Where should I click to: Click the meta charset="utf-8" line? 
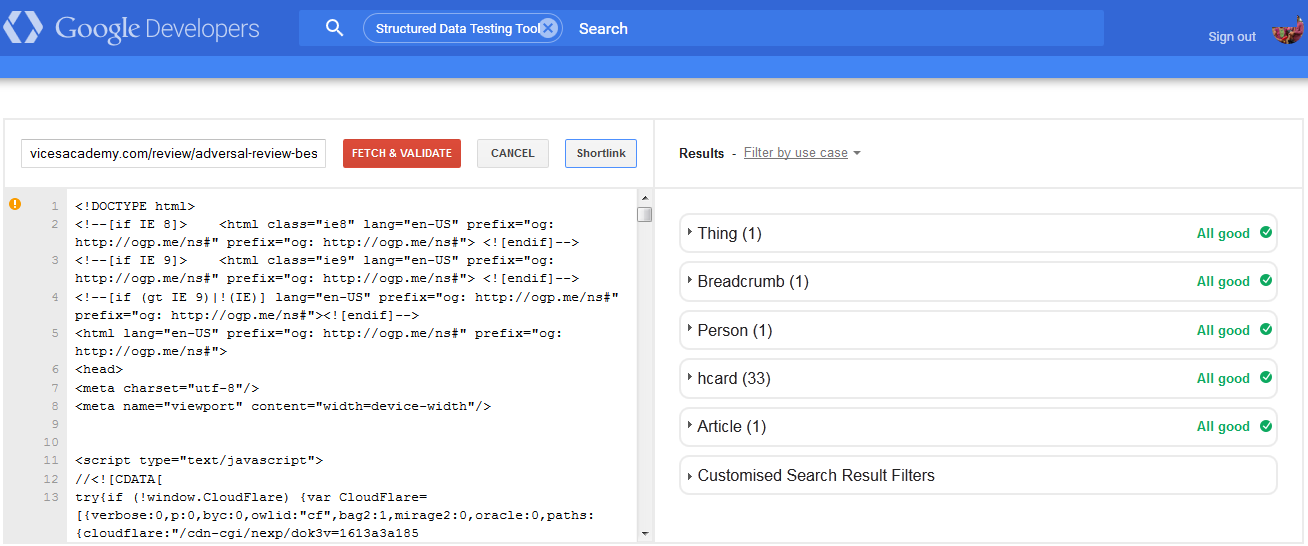click(x=167, y=388)
